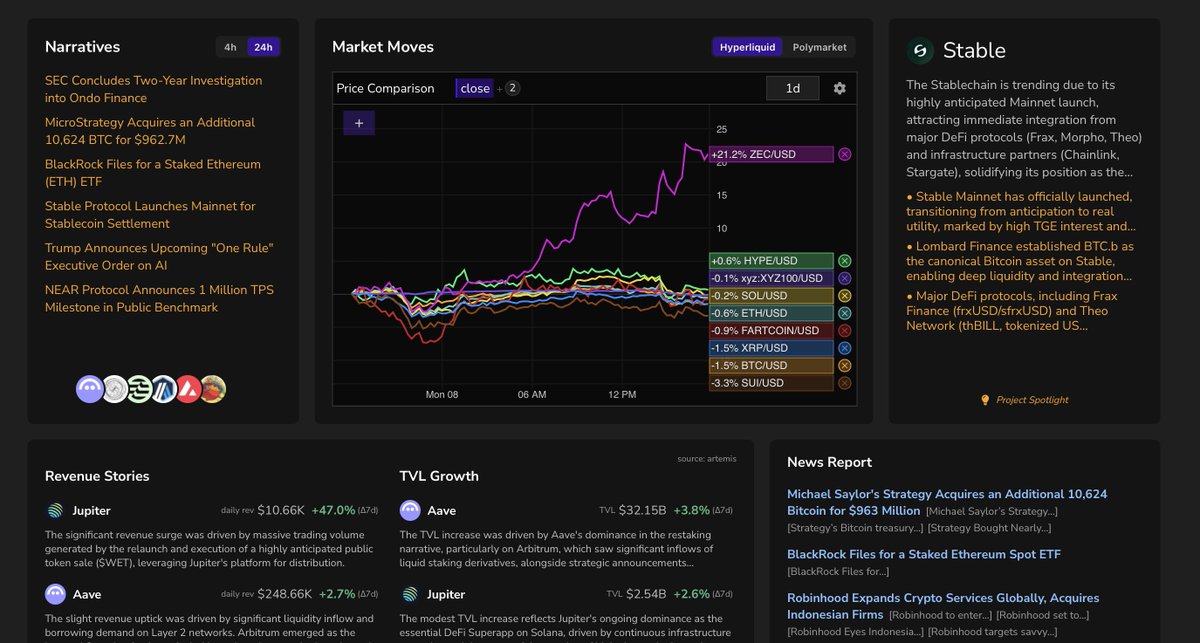Open Trump 'One Rule' Executive Order narrative
This screenshot has width=1200, height=643.
pyautogui.click(x=159, y=257)
